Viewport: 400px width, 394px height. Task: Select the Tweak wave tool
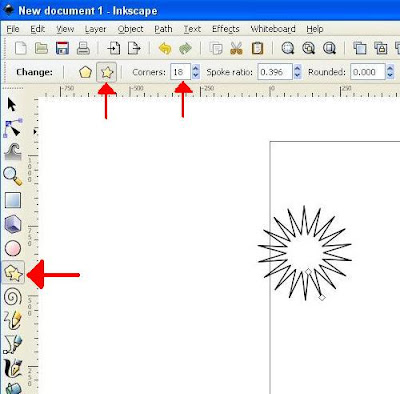(x=13, y=152)
